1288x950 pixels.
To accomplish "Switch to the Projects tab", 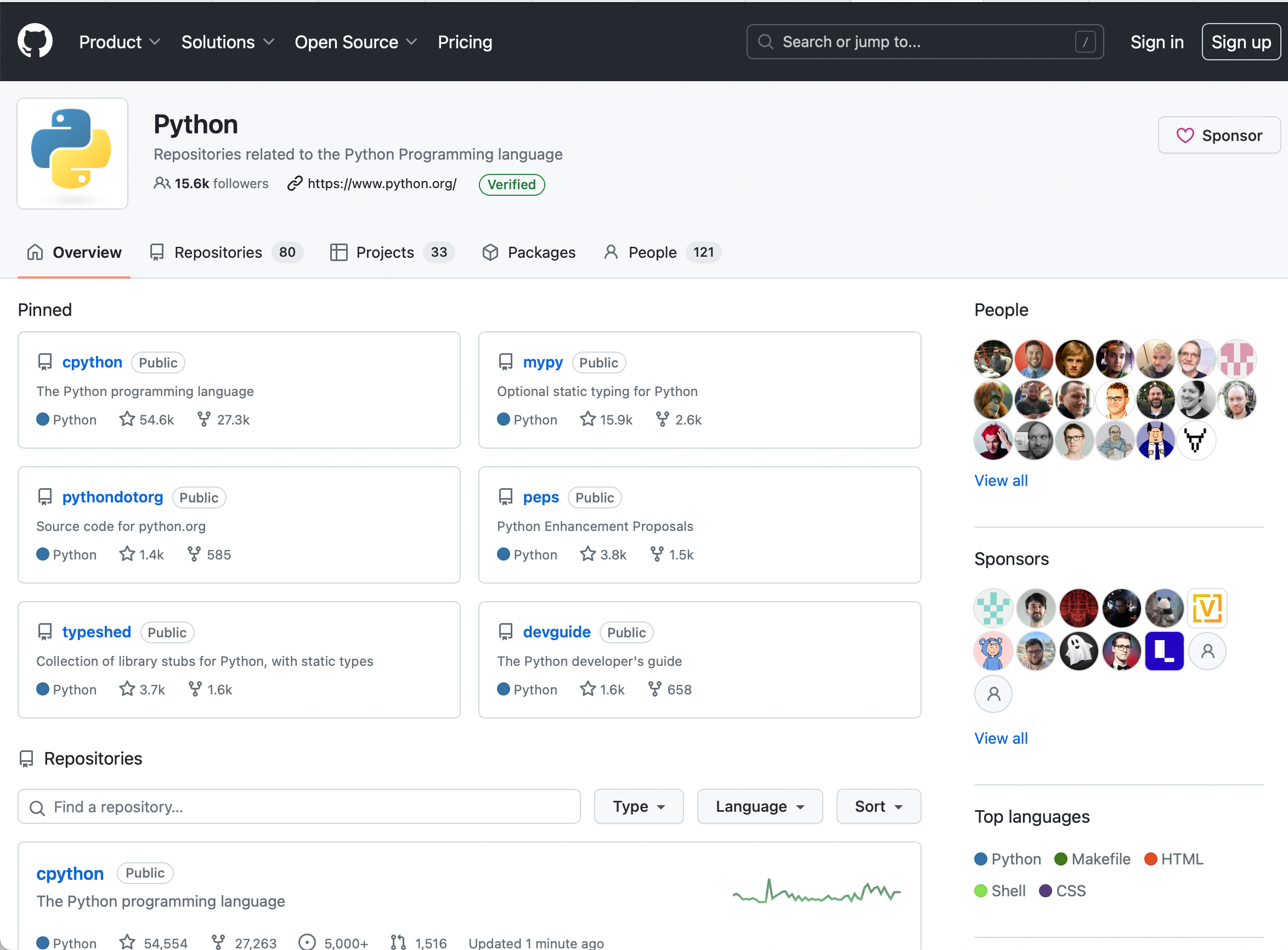I will point(392,252).
